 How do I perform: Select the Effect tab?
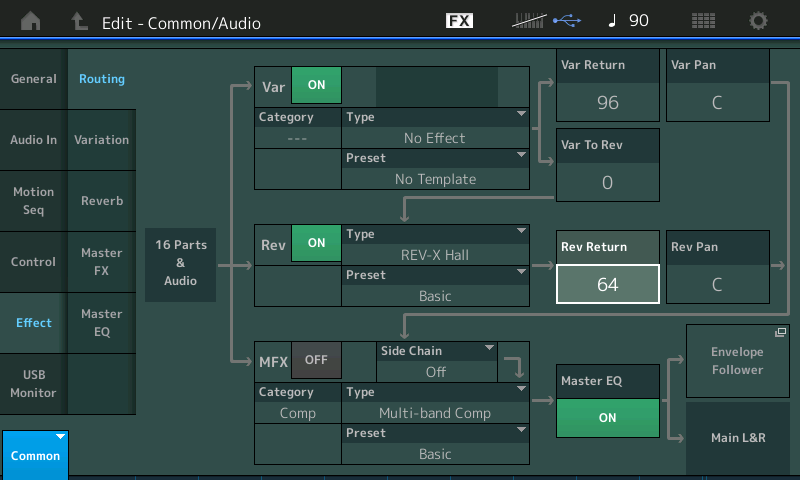(34, 323)
